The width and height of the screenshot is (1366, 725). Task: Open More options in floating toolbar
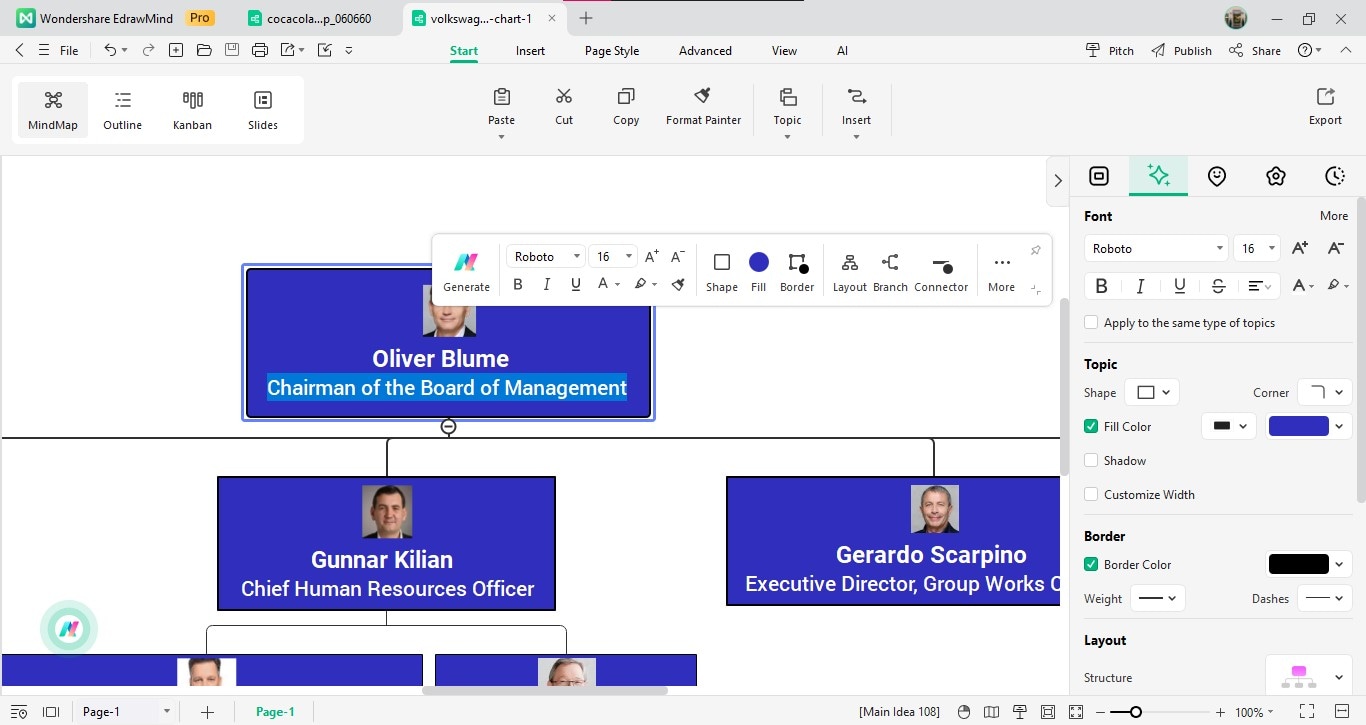point(1001,271)
